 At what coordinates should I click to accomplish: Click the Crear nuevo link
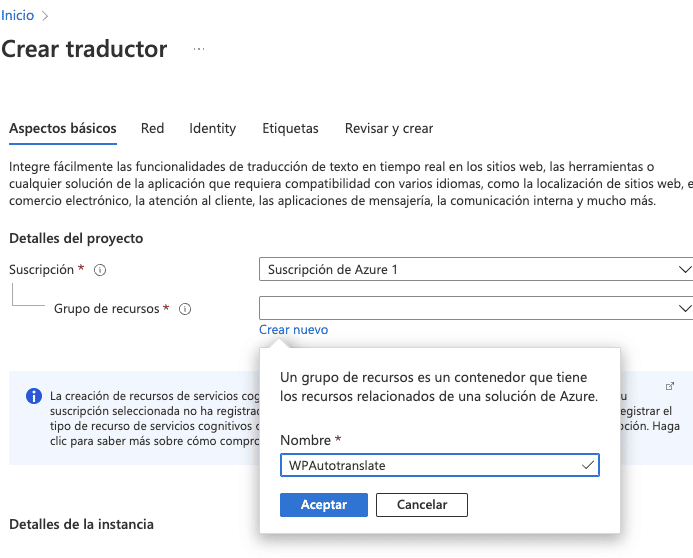coord(293,330)
